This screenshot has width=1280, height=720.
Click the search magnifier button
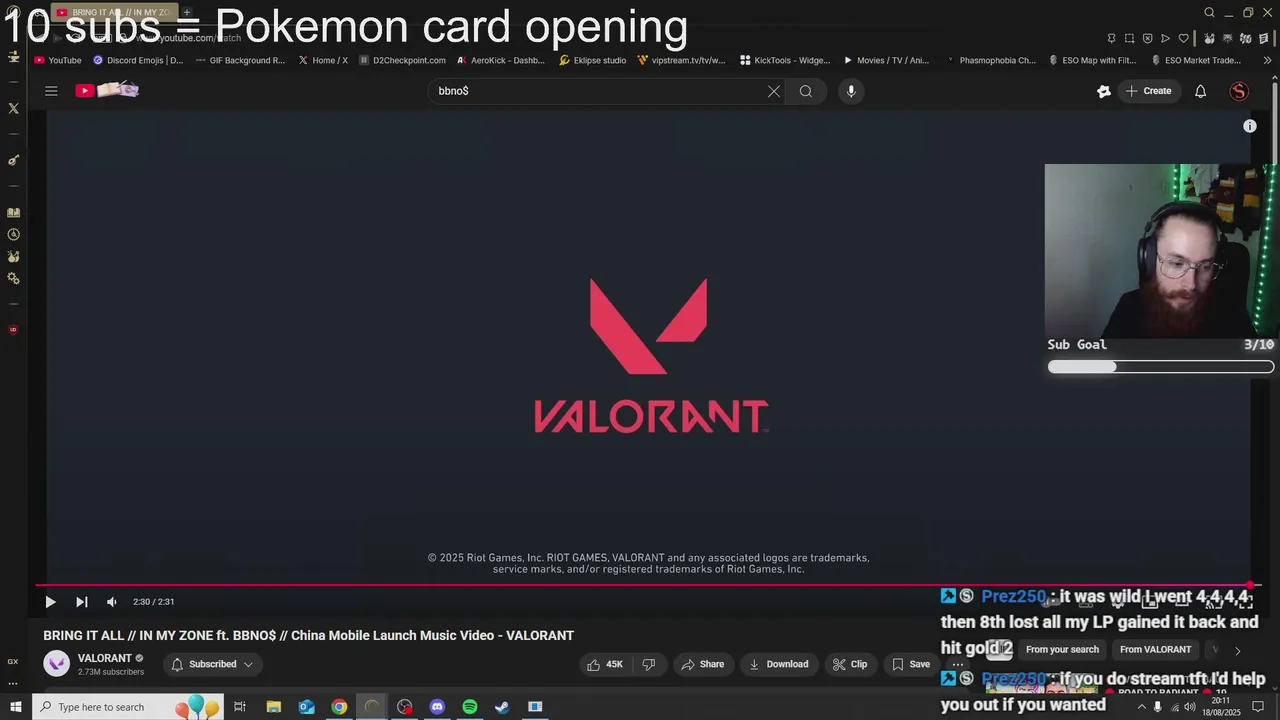pos(806,91)
